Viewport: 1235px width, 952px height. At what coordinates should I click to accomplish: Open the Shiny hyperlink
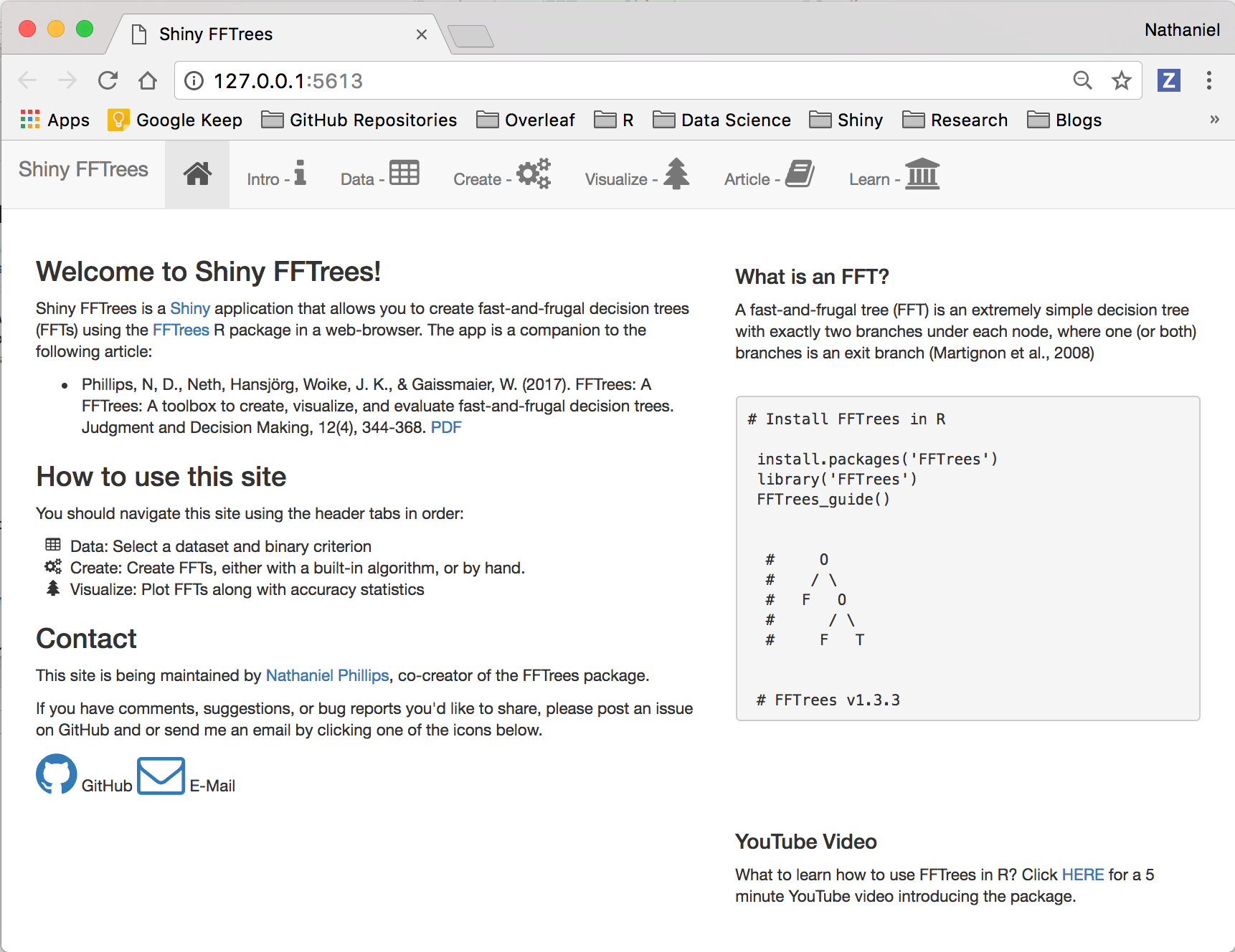(x=190, y=308)
